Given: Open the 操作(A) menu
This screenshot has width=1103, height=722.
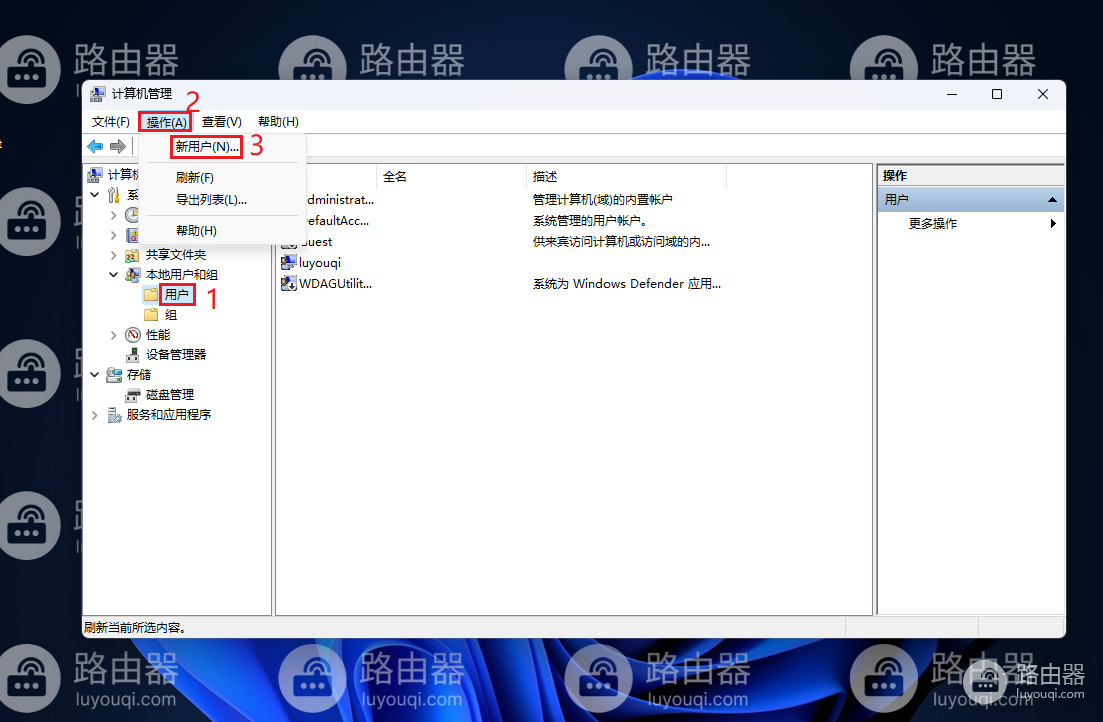Looking at the screenshot, I should (x=166, y=122).
